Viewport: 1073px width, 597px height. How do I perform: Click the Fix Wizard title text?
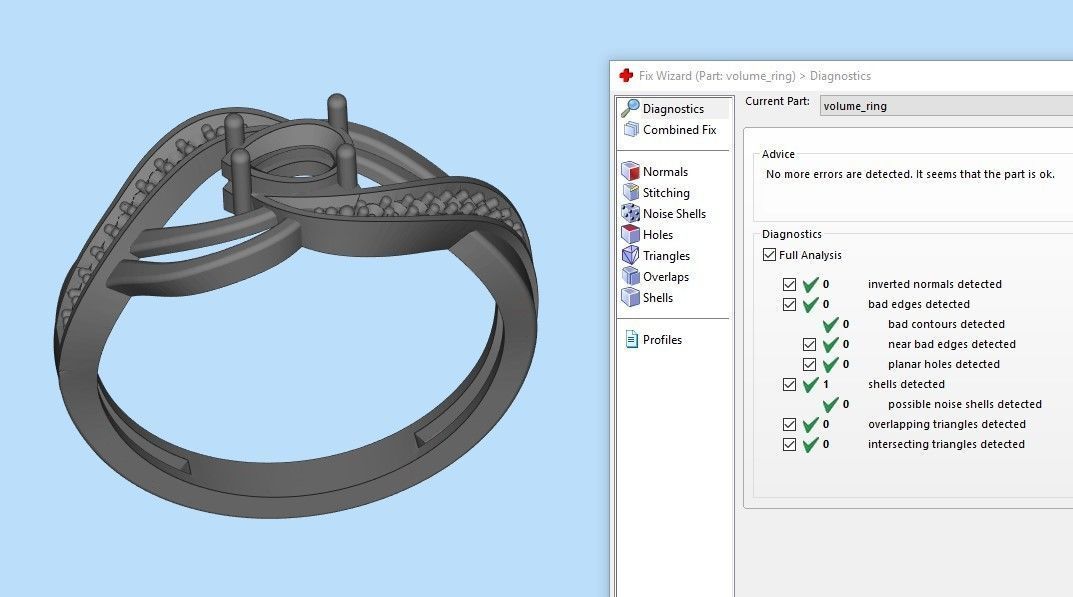click(755, 76)
